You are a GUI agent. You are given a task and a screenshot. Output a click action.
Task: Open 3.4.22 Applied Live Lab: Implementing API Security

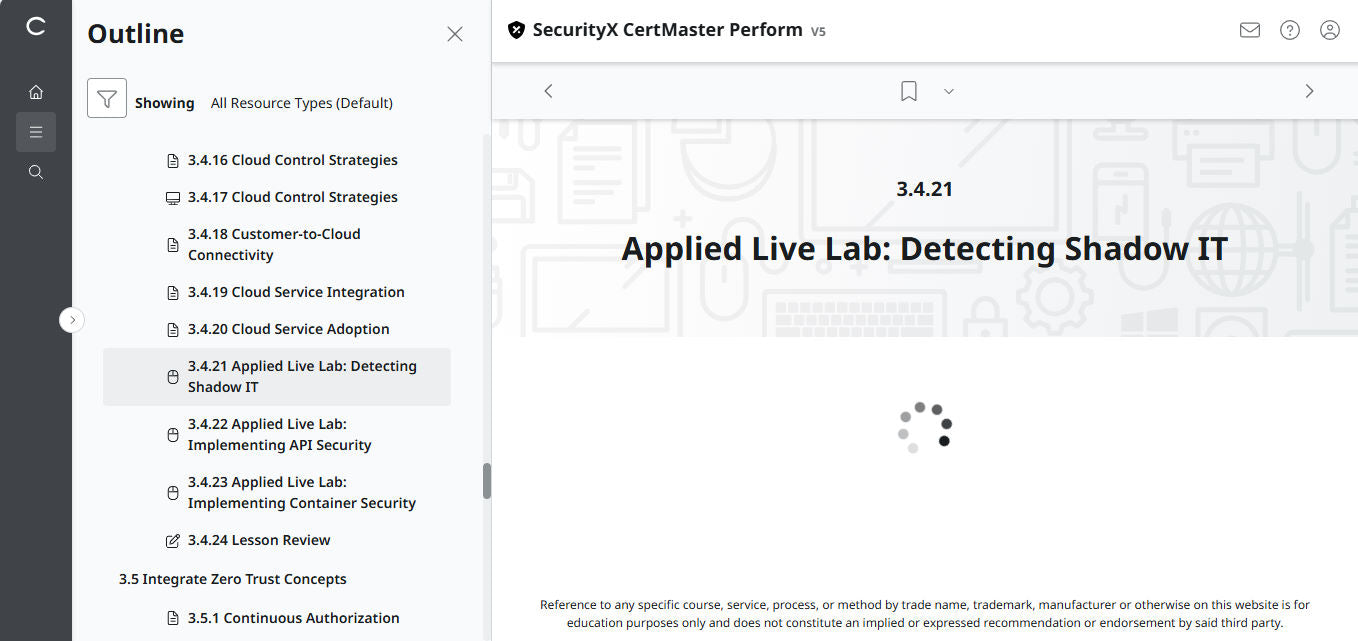[x=279, y=435]
